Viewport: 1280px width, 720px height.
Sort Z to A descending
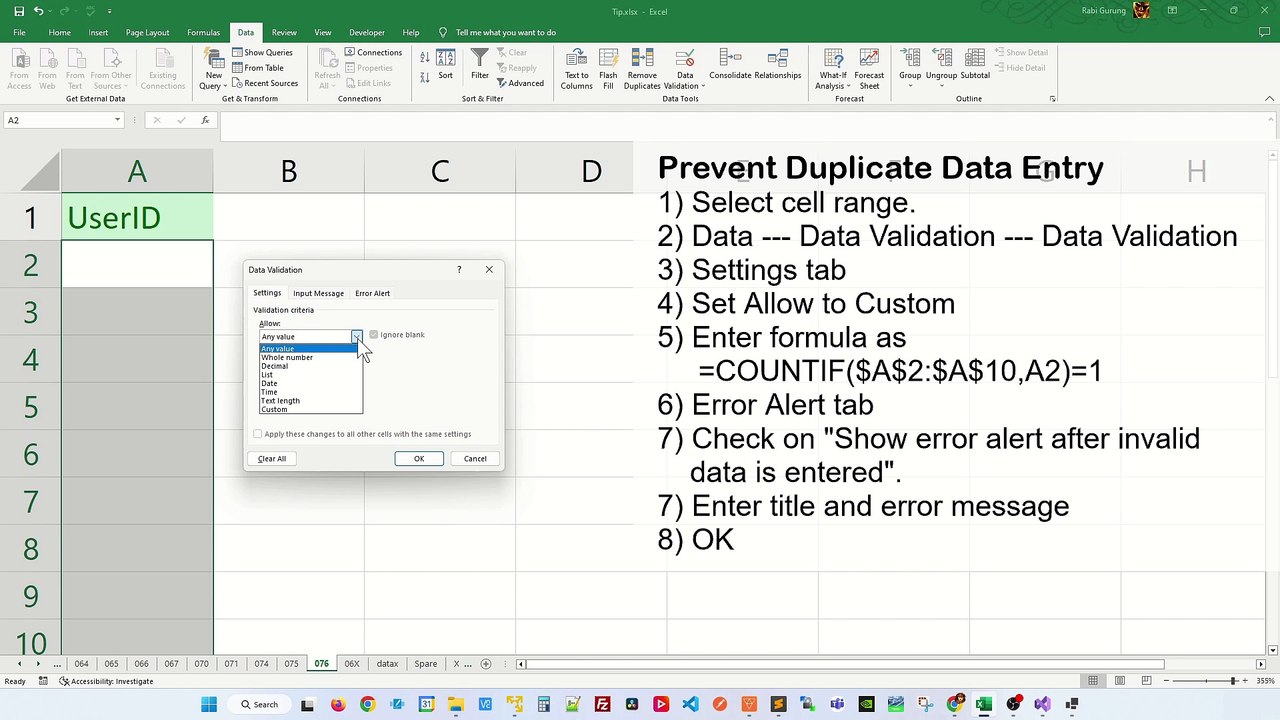click(x=425, y=75)
